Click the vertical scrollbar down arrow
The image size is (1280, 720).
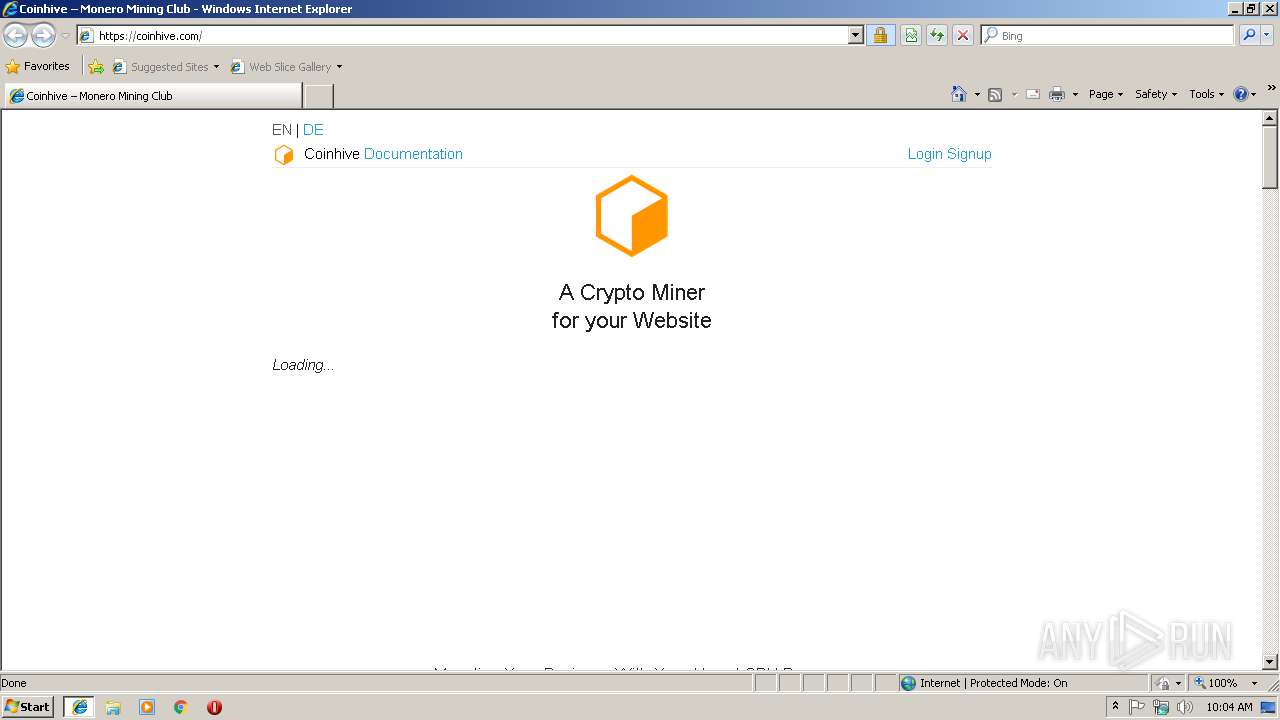(x=1270, y=661)
